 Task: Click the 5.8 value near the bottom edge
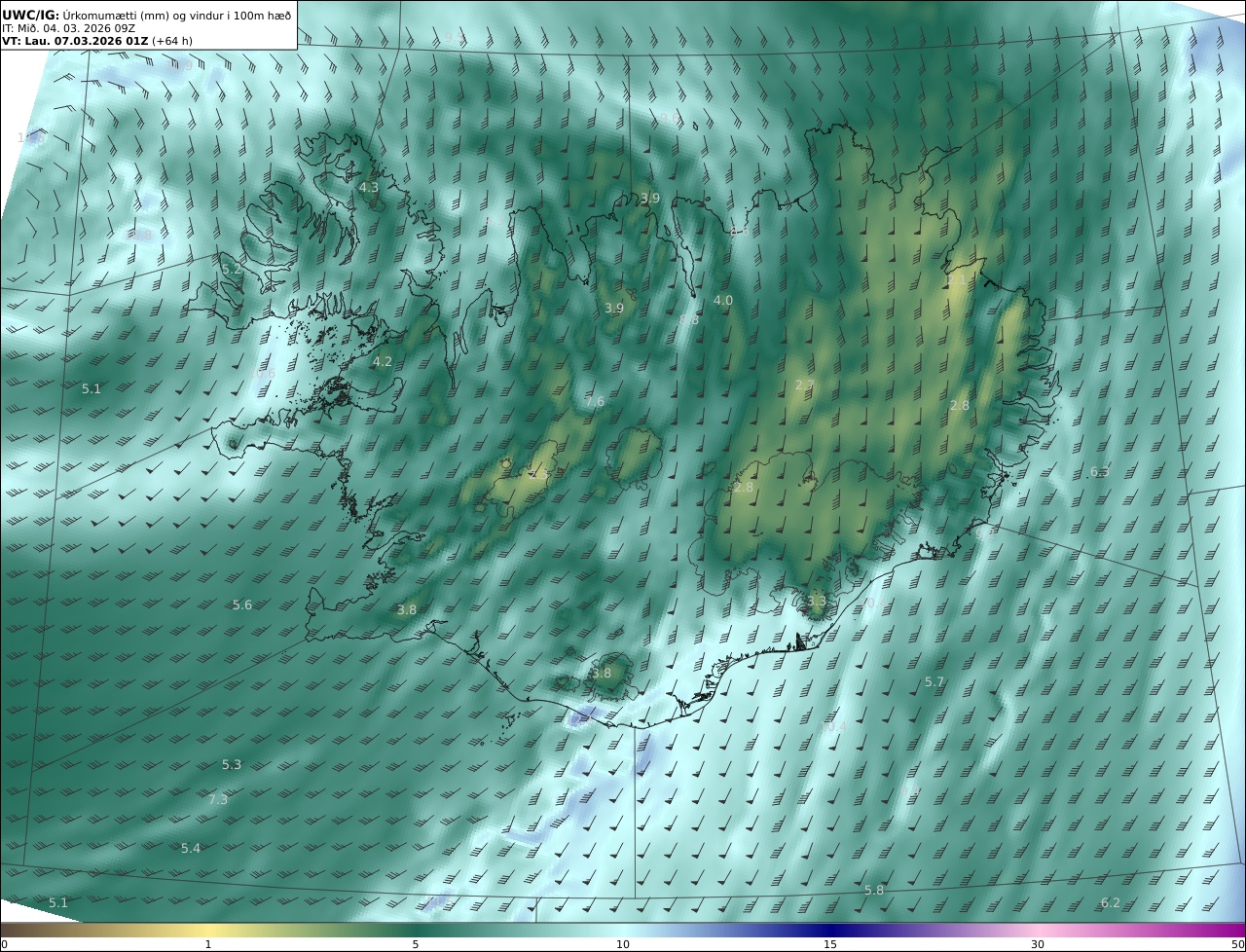pyautogui.click(x=874, y=890)
